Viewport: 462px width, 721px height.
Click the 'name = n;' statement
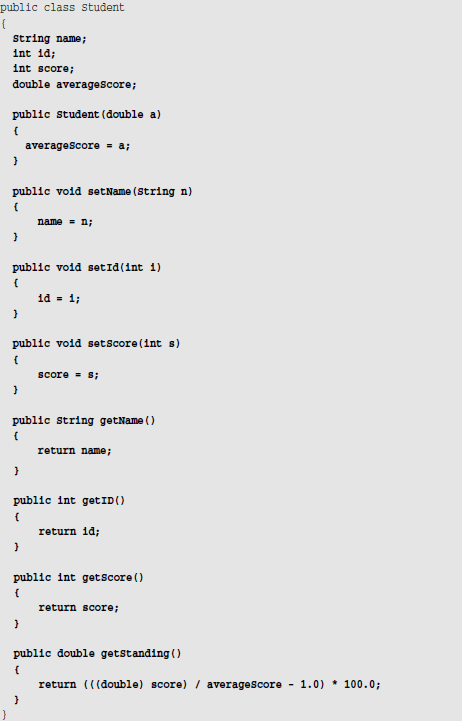pyautogui.click(x=65, y=222)
